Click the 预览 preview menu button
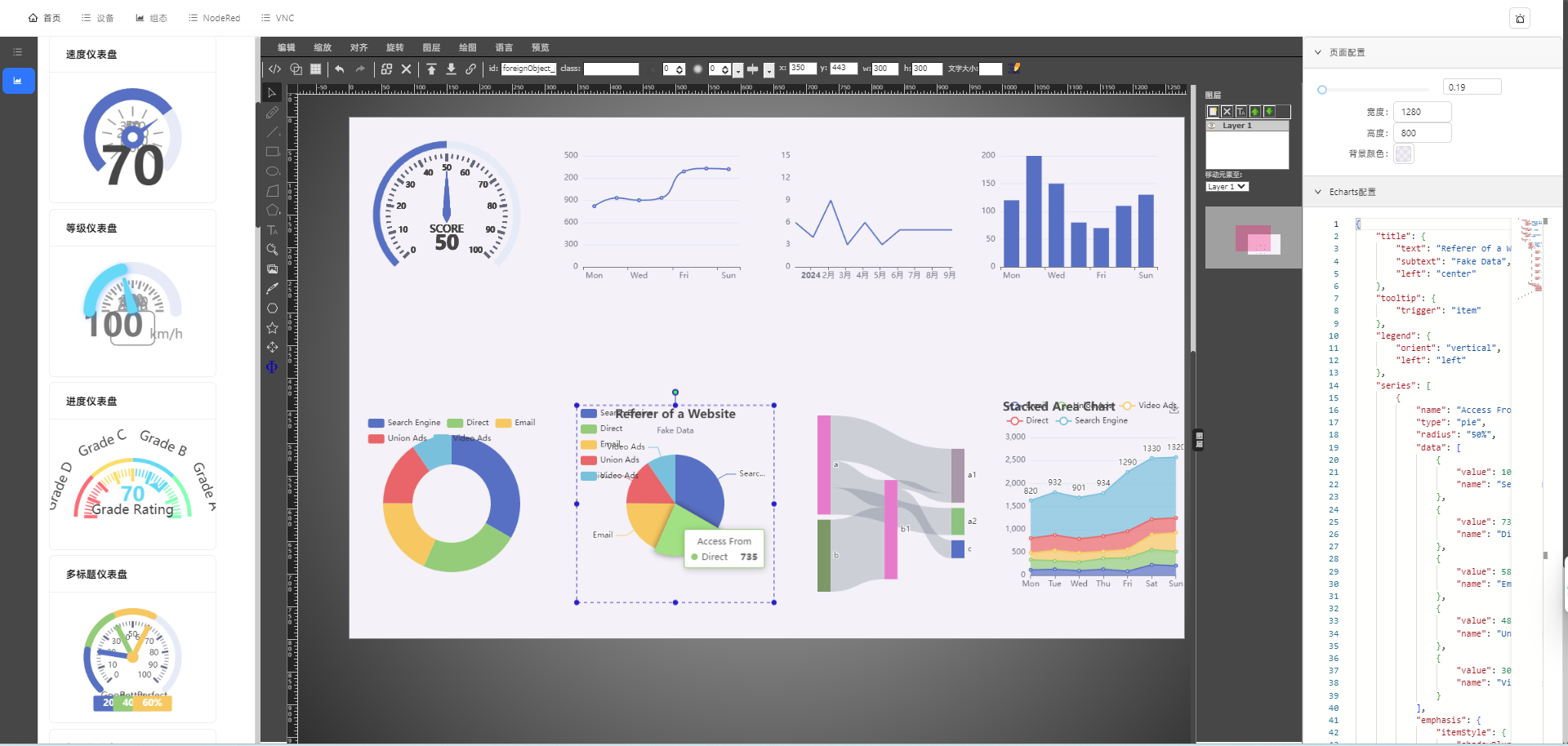The height and width of the screenshot is (746, 1568). pos(540,47)
